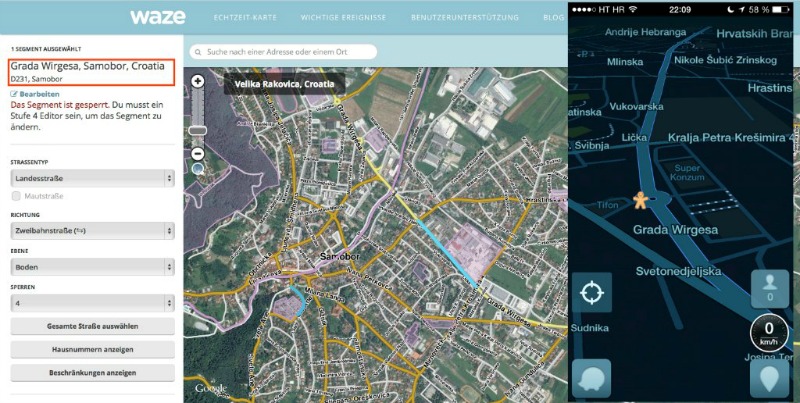Tap Lička label on phone map
This screenshot has height=403, width=800.
tap(634, 138)
